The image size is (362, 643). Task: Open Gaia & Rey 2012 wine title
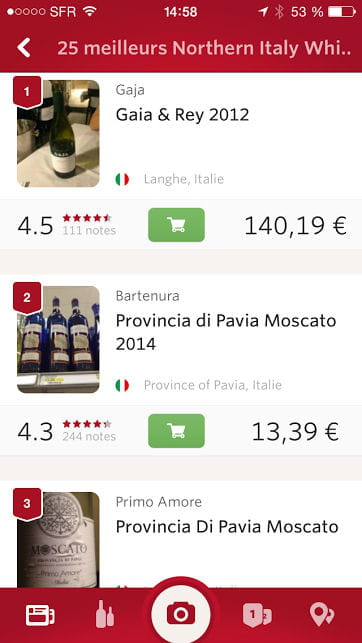click(x=182, y=115)
